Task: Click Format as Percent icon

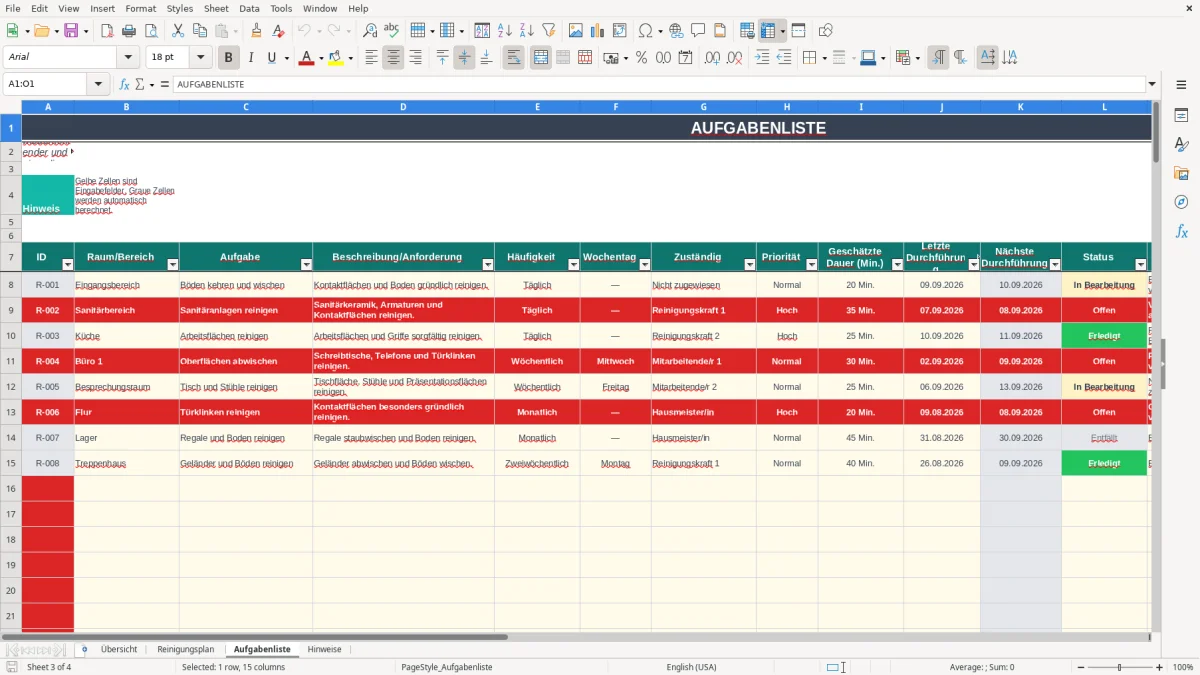Action: click(x=641, y=58)
